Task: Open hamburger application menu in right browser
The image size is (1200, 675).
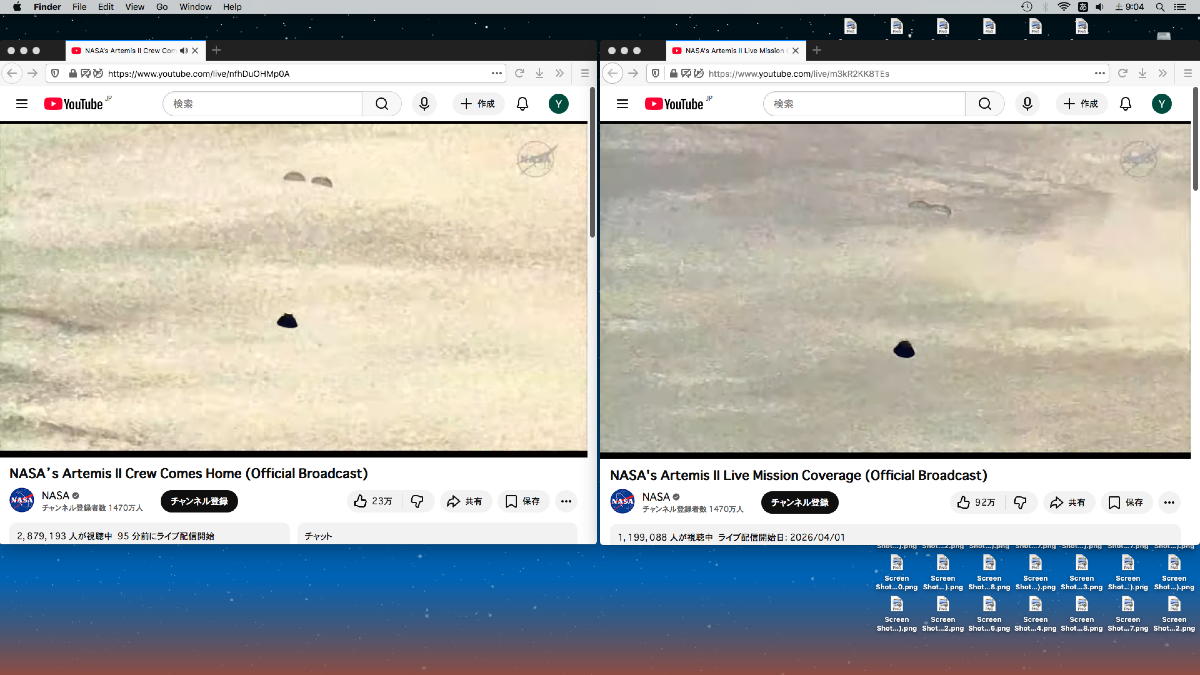Action: (x=1187, y=73)
